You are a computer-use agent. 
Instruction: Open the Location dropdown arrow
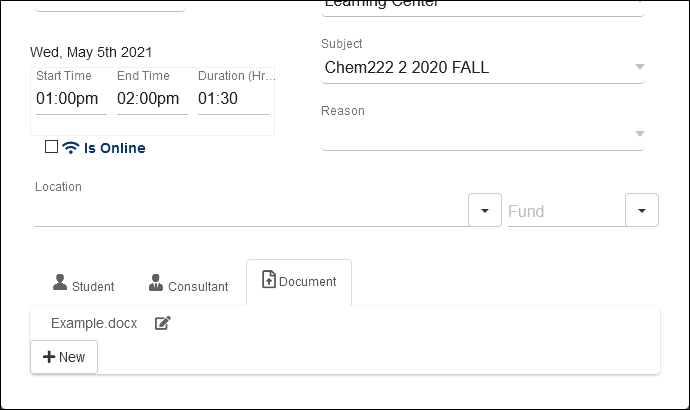click(484, 211)
